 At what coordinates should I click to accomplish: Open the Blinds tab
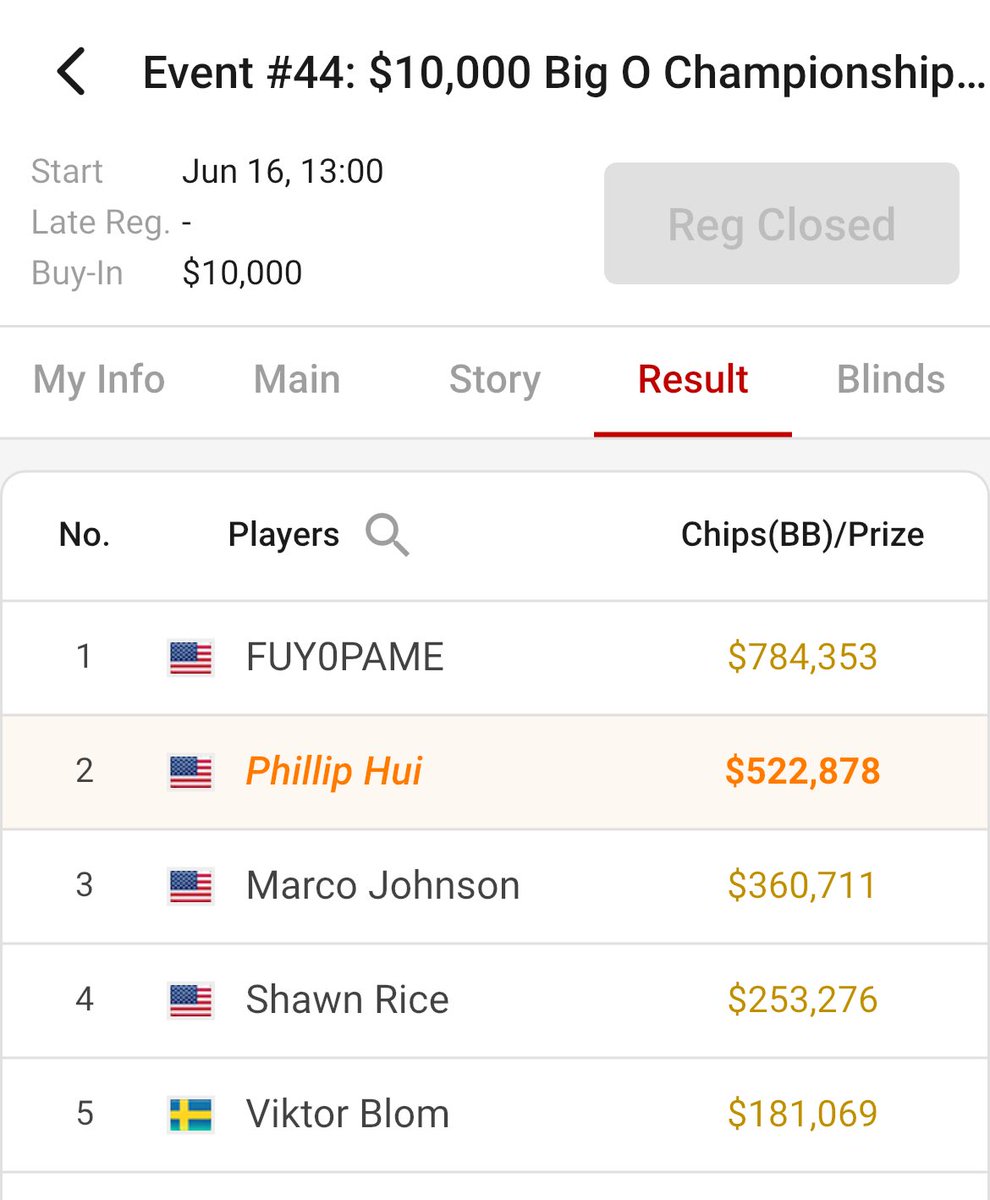click(891, 380)
